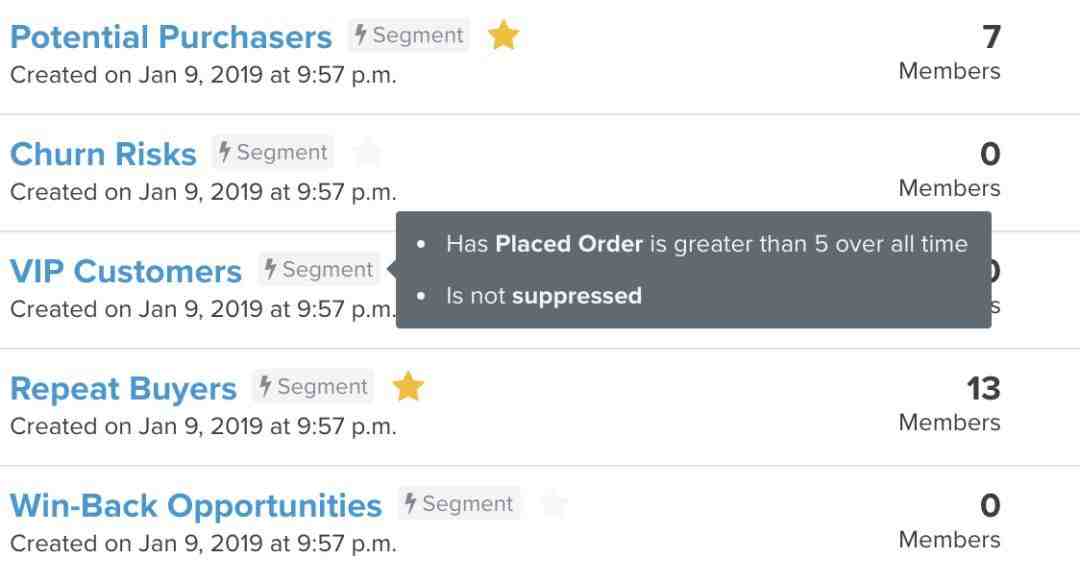
Task: Unstar the Repeat Buyers segment
Action: coord(408,386)
